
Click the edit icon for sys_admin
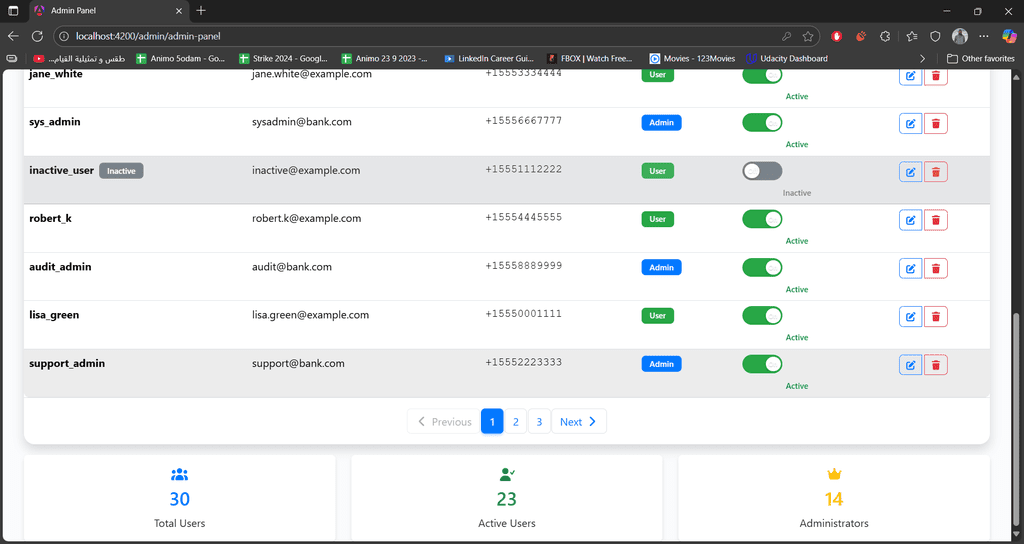910,124
